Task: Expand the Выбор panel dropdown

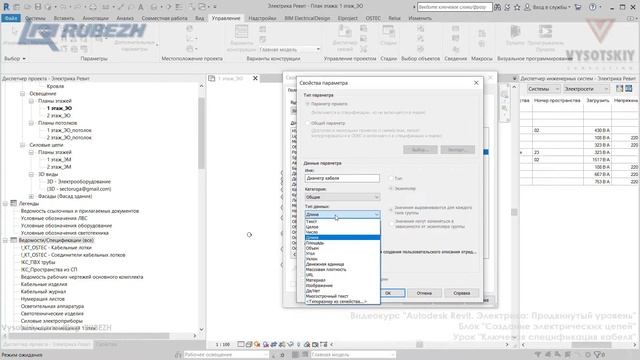Action: coord(15,59)
